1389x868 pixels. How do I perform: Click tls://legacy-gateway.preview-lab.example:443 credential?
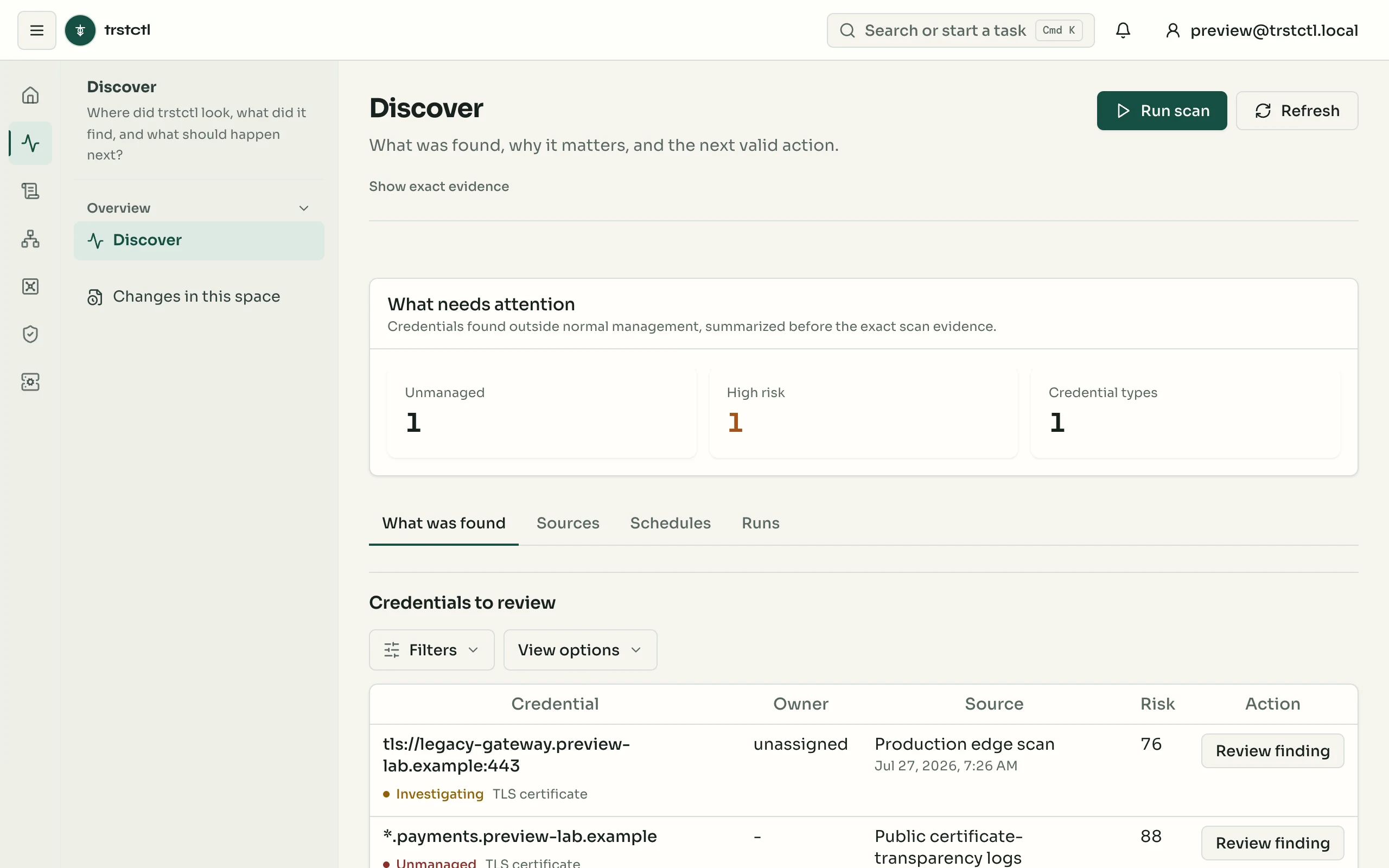[506, 755]
